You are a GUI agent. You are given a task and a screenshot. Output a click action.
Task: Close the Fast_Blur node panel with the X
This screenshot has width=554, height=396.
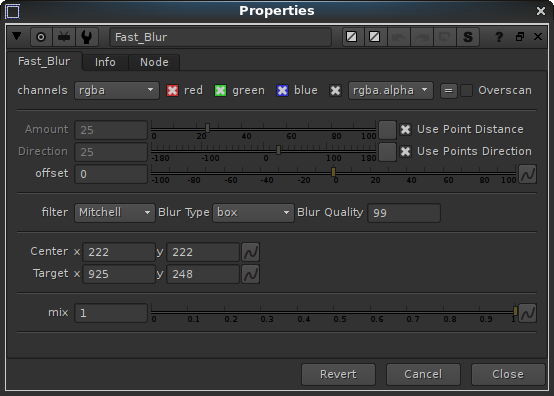click(x=538, y=36)
